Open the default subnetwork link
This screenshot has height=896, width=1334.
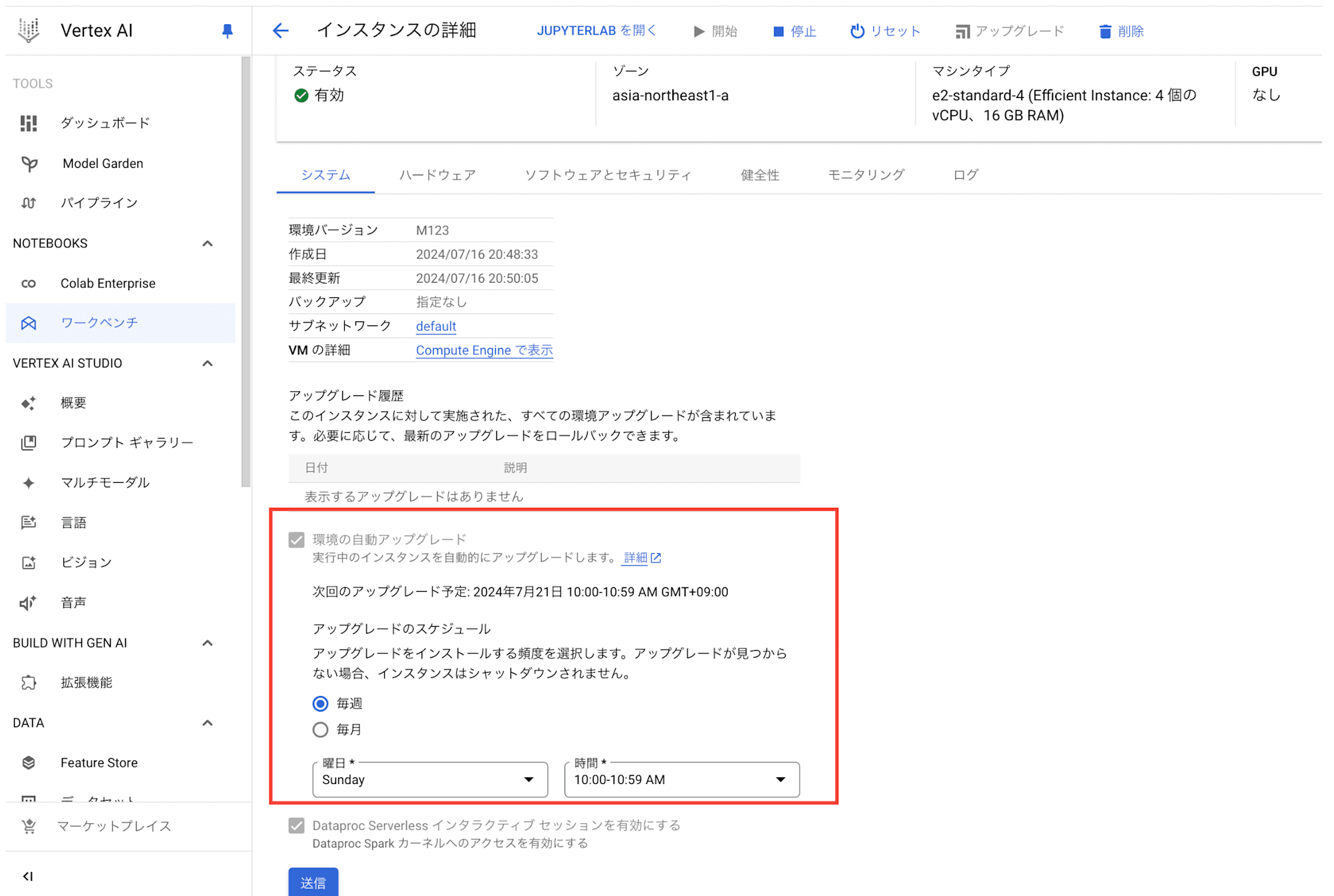pos(436,326)
